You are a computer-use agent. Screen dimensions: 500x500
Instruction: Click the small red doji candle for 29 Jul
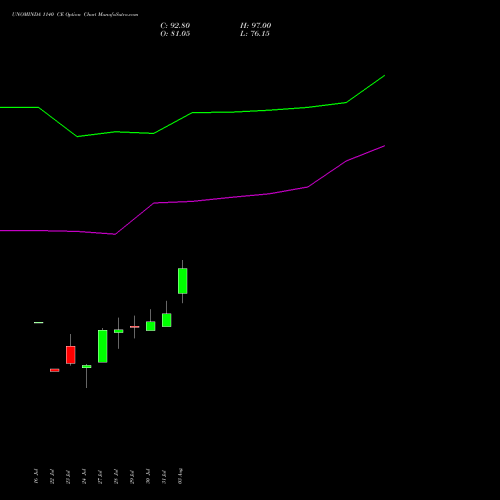[x=135, y=327]
